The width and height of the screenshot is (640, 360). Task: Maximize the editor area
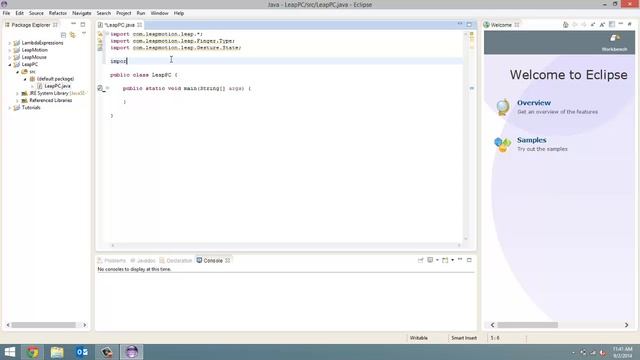(x=469, y=24)
